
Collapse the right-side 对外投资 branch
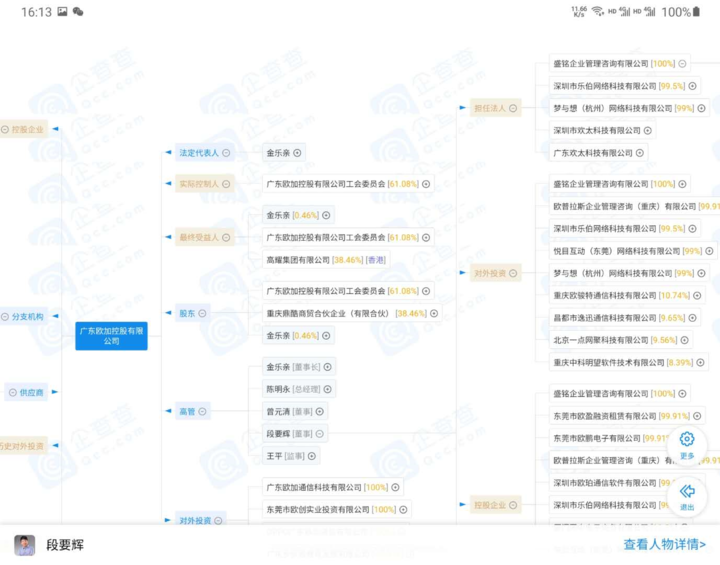tap(513, 273)
